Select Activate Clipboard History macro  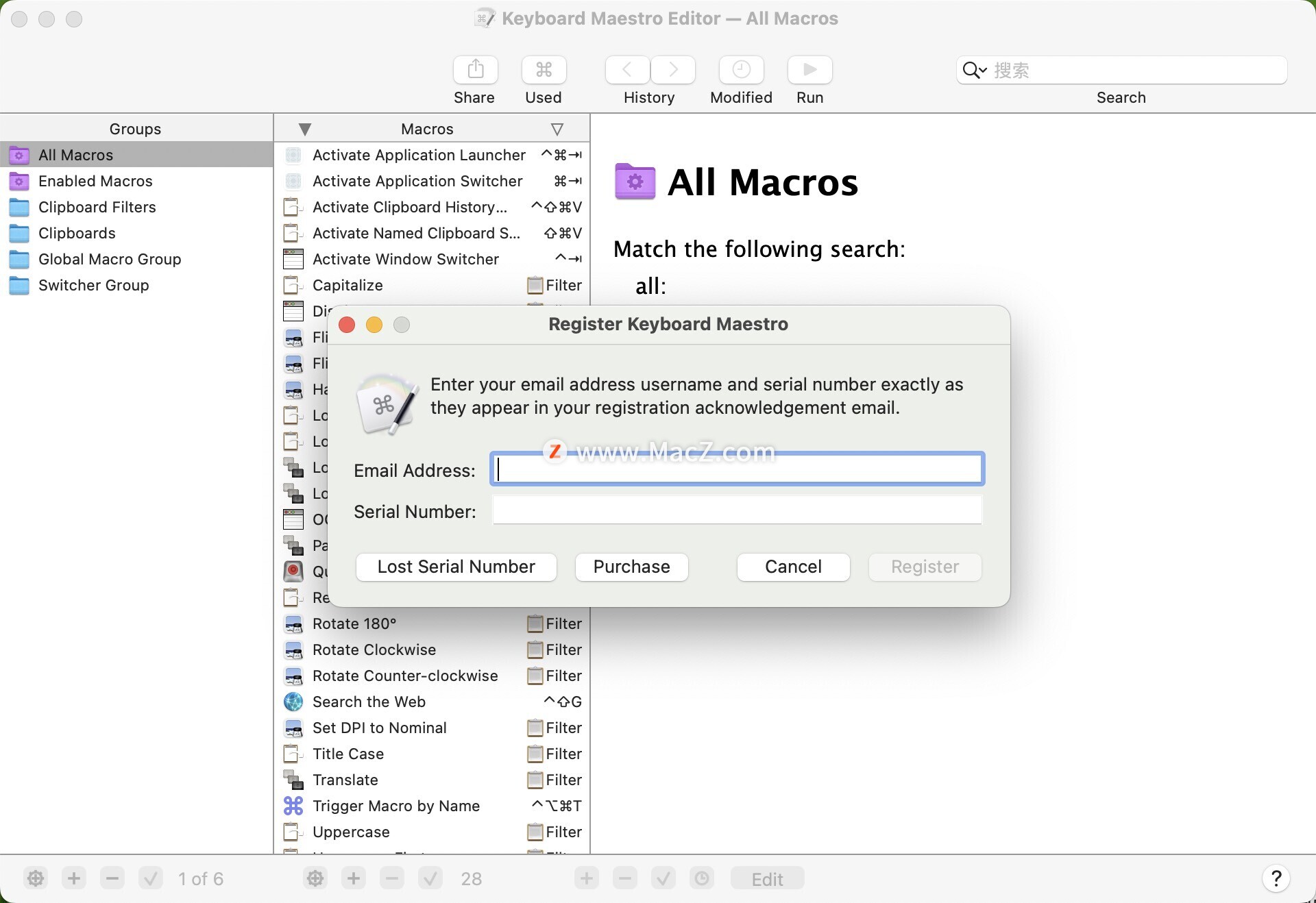coord(432,207)
